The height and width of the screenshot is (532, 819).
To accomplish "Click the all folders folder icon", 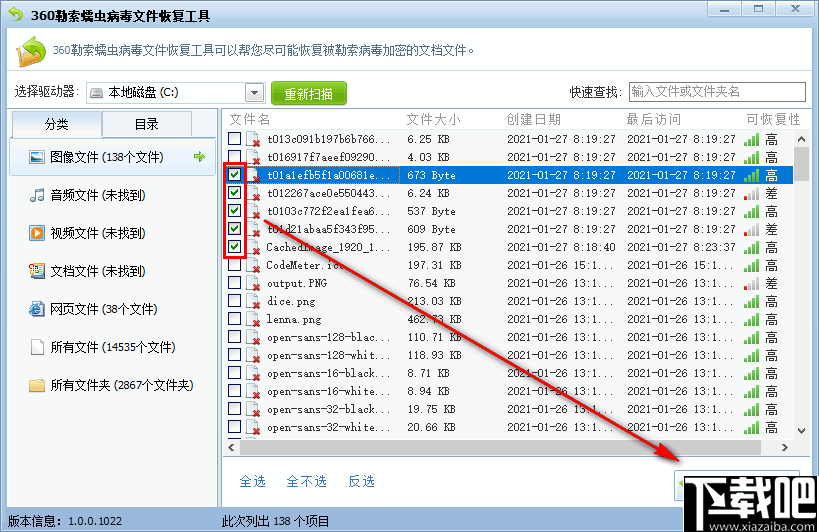I will [x=37, y=385].
